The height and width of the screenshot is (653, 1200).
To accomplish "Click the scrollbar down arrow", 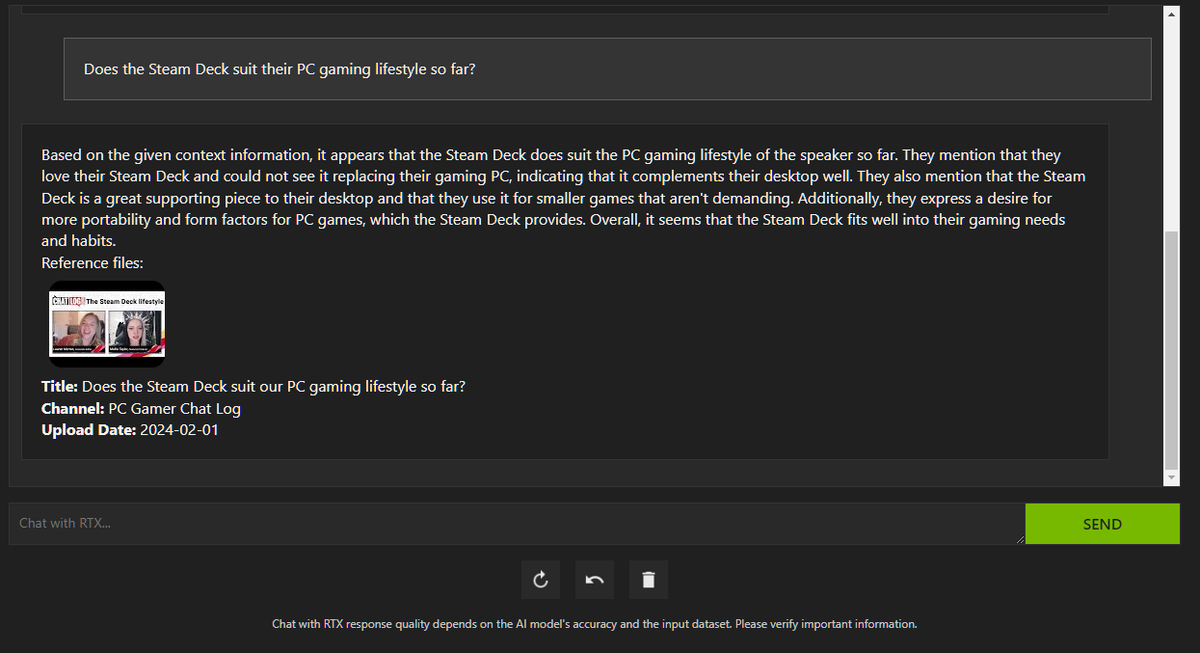I will tap(1172, 478).
